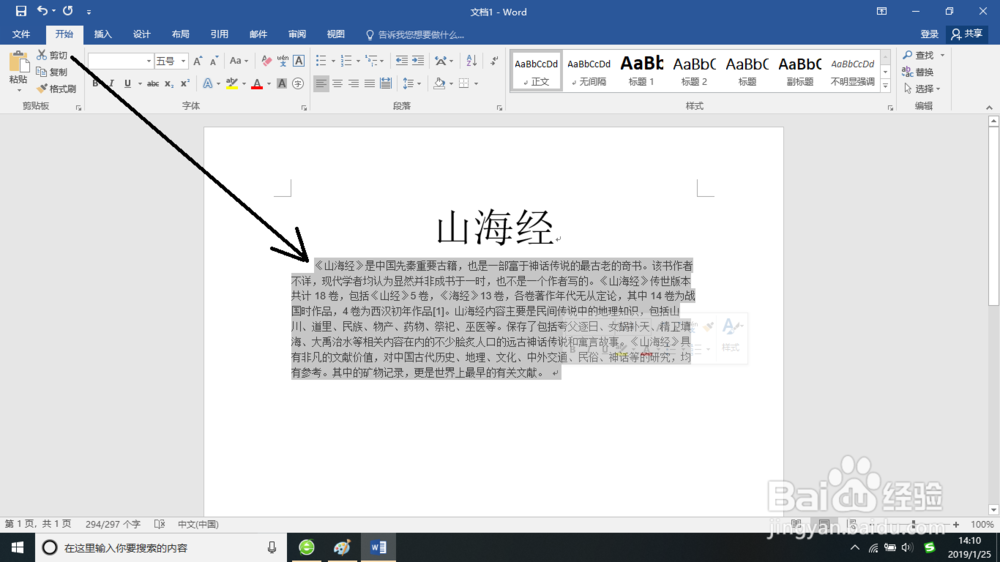
Task: Toggle character shading on text
Action: pyautogui.click(x=281, y=84)
